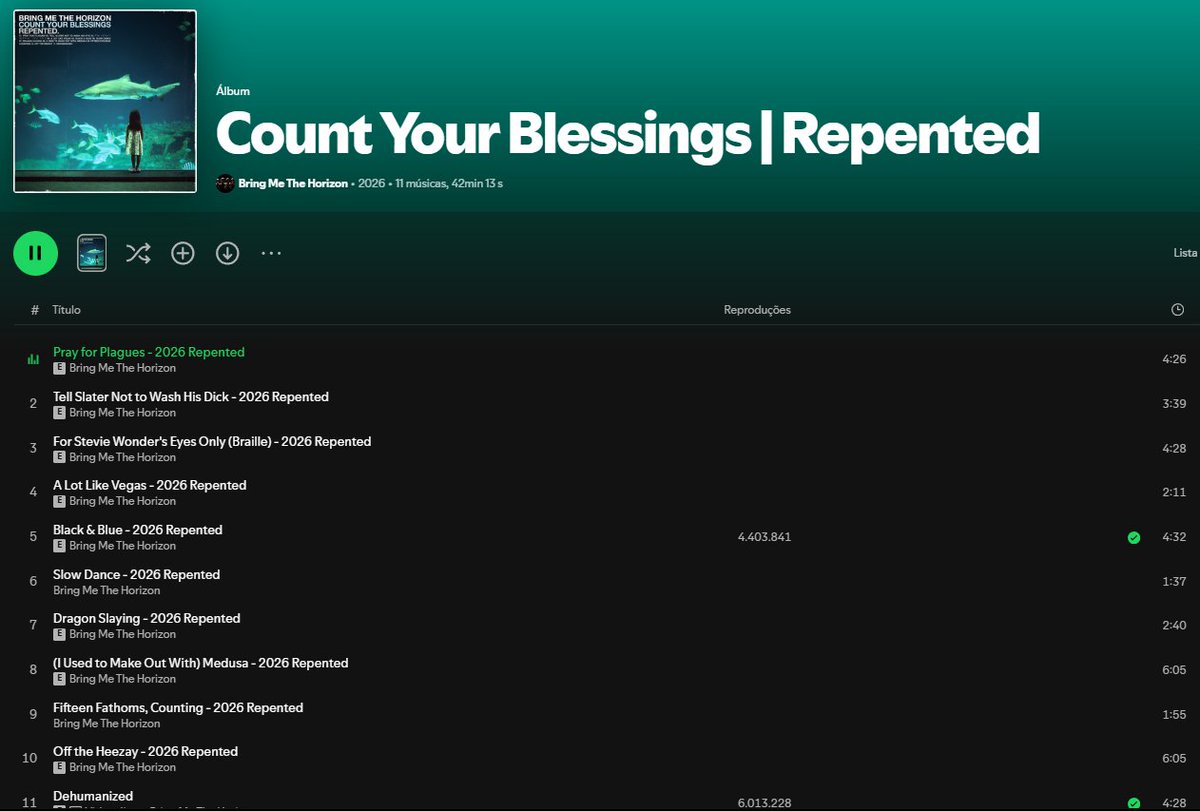Click track number 5 beside Black & Blue
This screenshot has height=811, width=1200.
pyautogui.click(x=33, y=537)
